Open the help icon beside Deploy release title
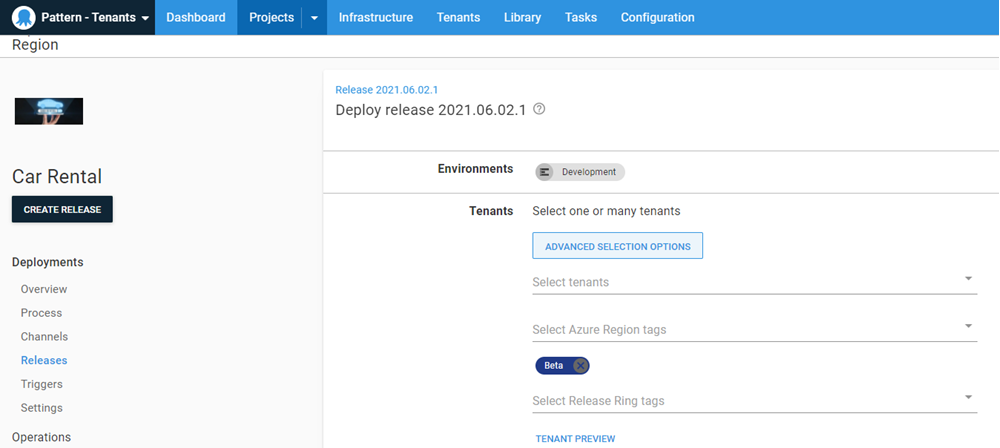This screenshot has height=448, width=1000. [x=539, y=109]
